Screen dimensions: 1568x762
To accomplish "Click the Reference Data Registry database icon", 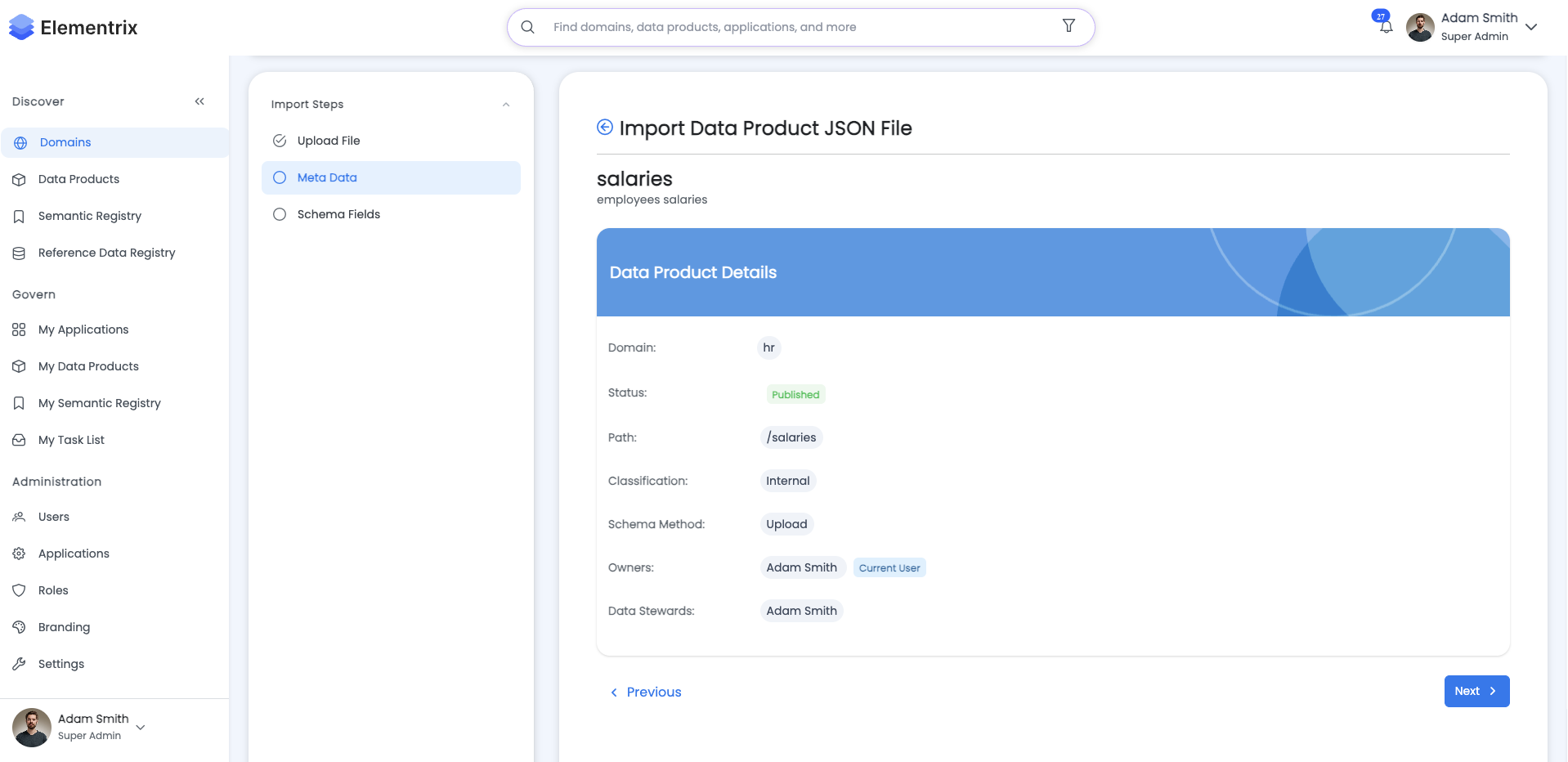I will click(x=19, y=253).
